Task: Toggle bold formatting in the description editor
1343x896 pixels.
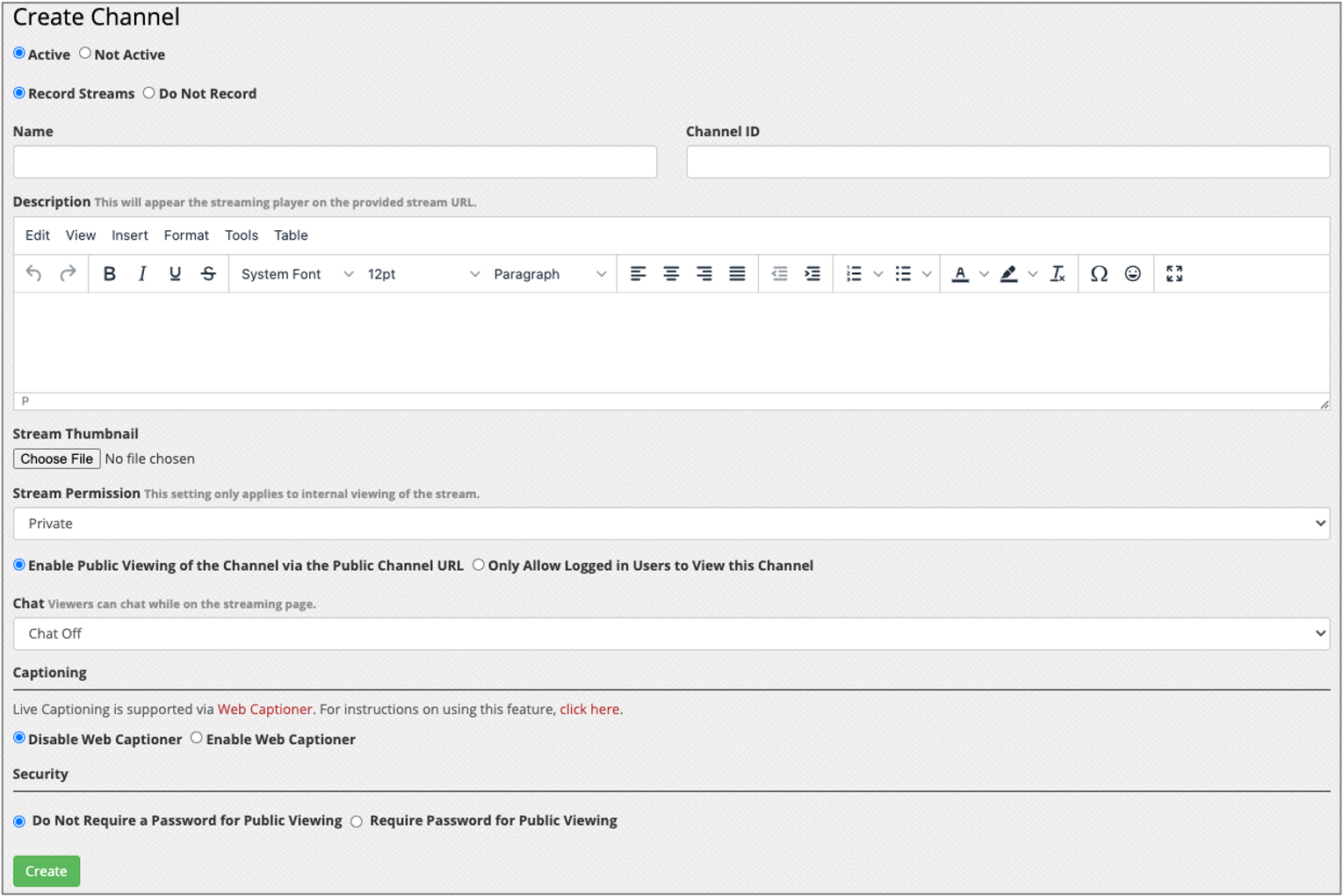Action: point(109,274)
